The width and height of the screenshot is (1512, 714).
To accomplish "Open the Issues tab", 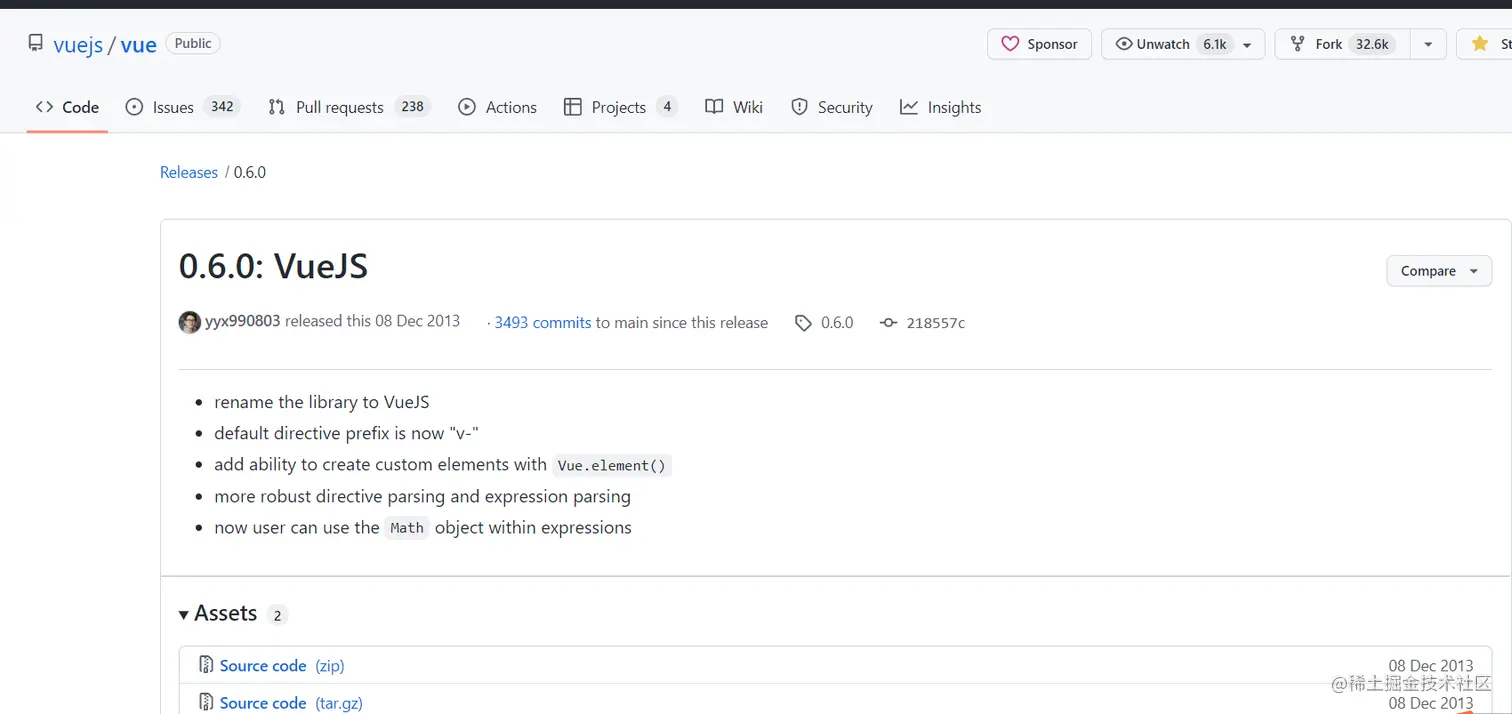I will [x=183, y=107].
